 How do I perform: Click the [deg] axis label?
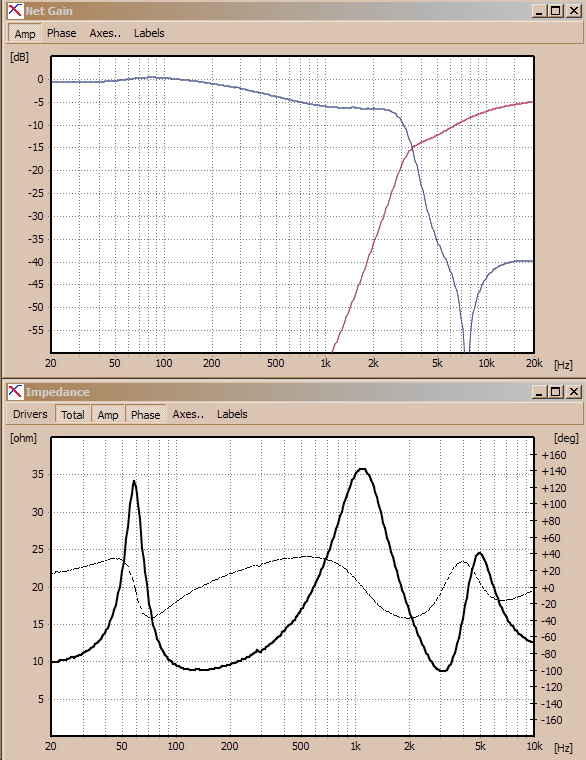tap(566, 438)
